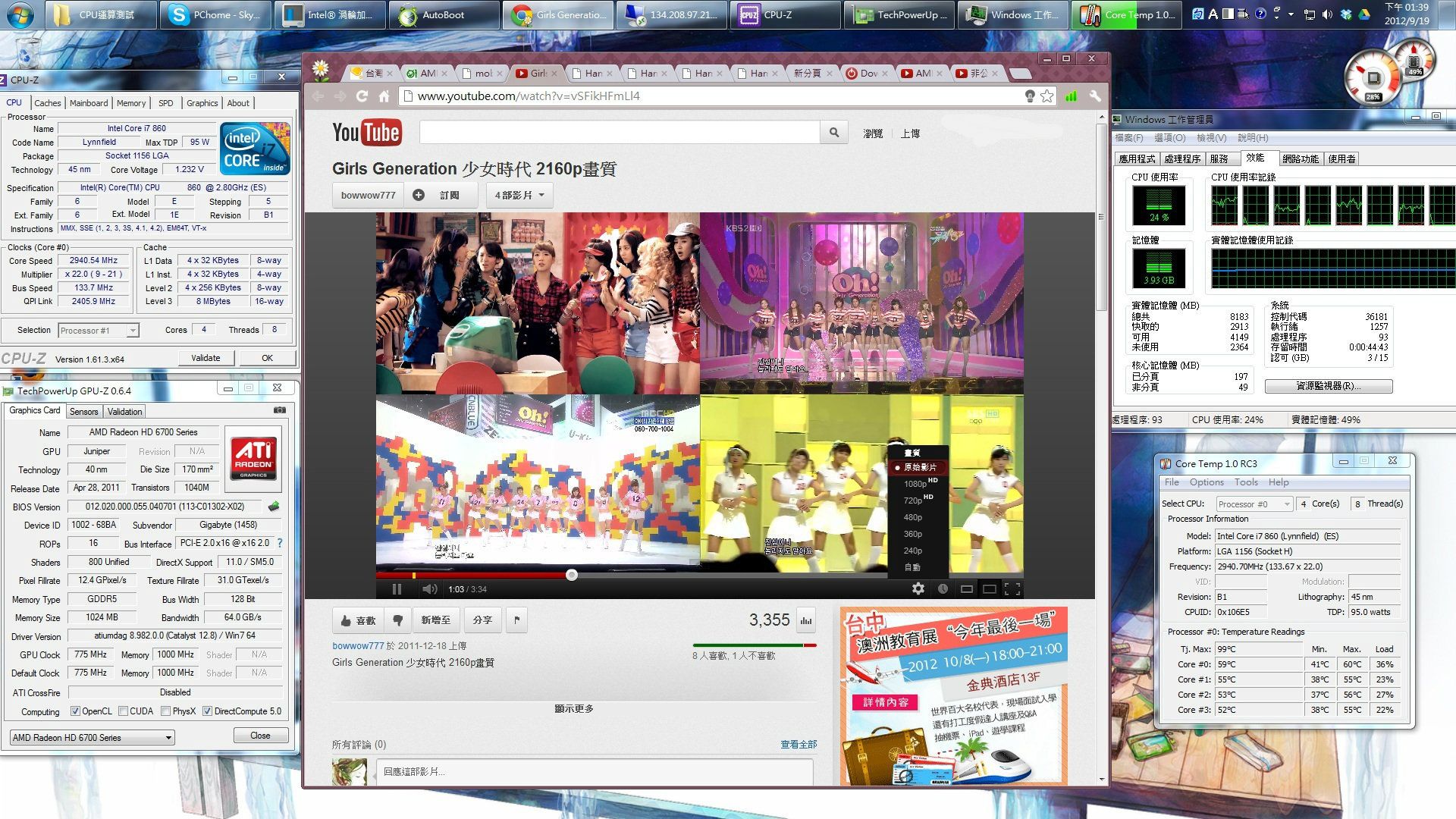This screenshot has width=1456, height=819.
Task: Click the comment reply text box
Action: tap(595, 772)
